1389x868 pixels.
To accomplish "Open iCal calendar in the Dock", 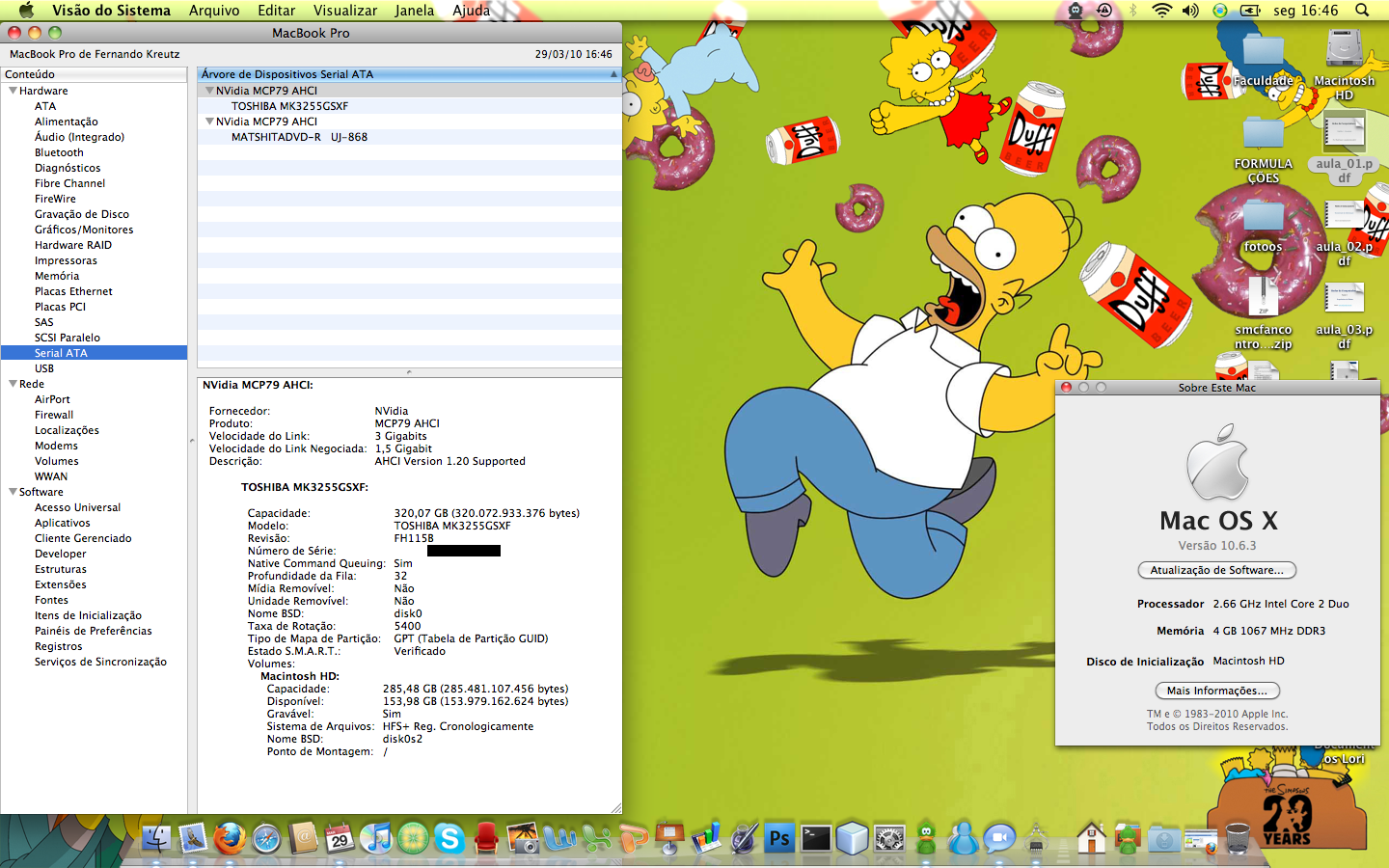I will coord(339,839).
